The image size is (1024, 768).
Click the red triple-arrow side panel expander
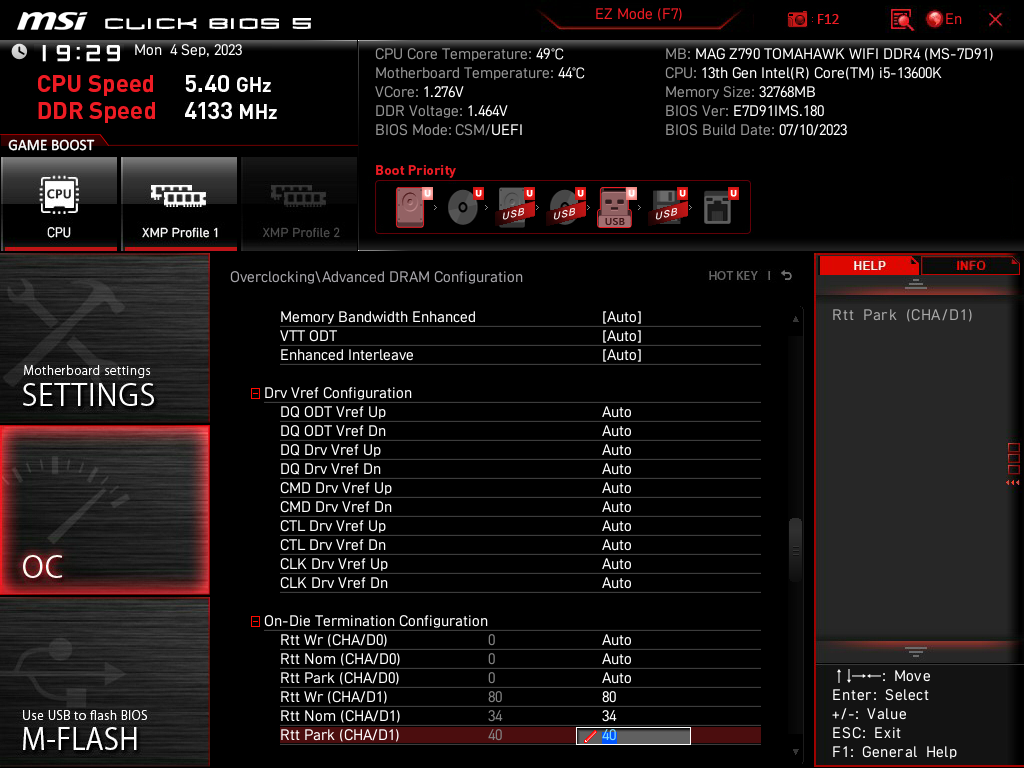1012,483
